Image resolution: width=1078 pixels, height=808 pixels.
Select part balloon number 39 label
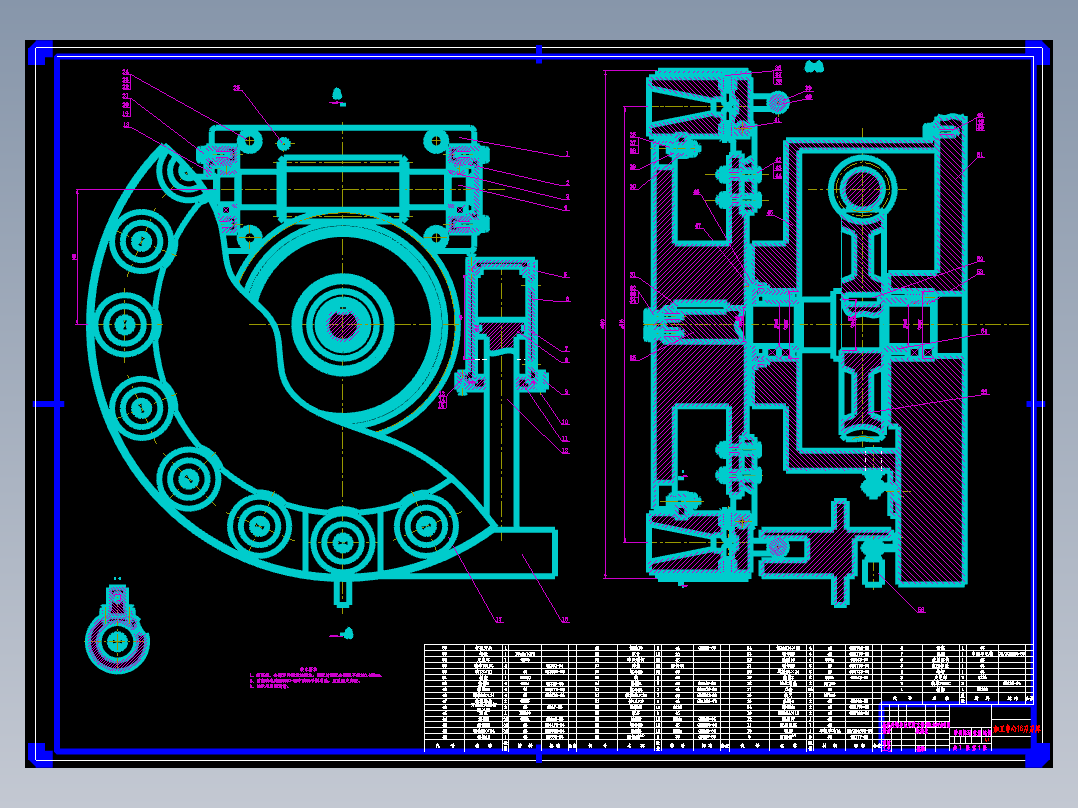tap(808, 89)
